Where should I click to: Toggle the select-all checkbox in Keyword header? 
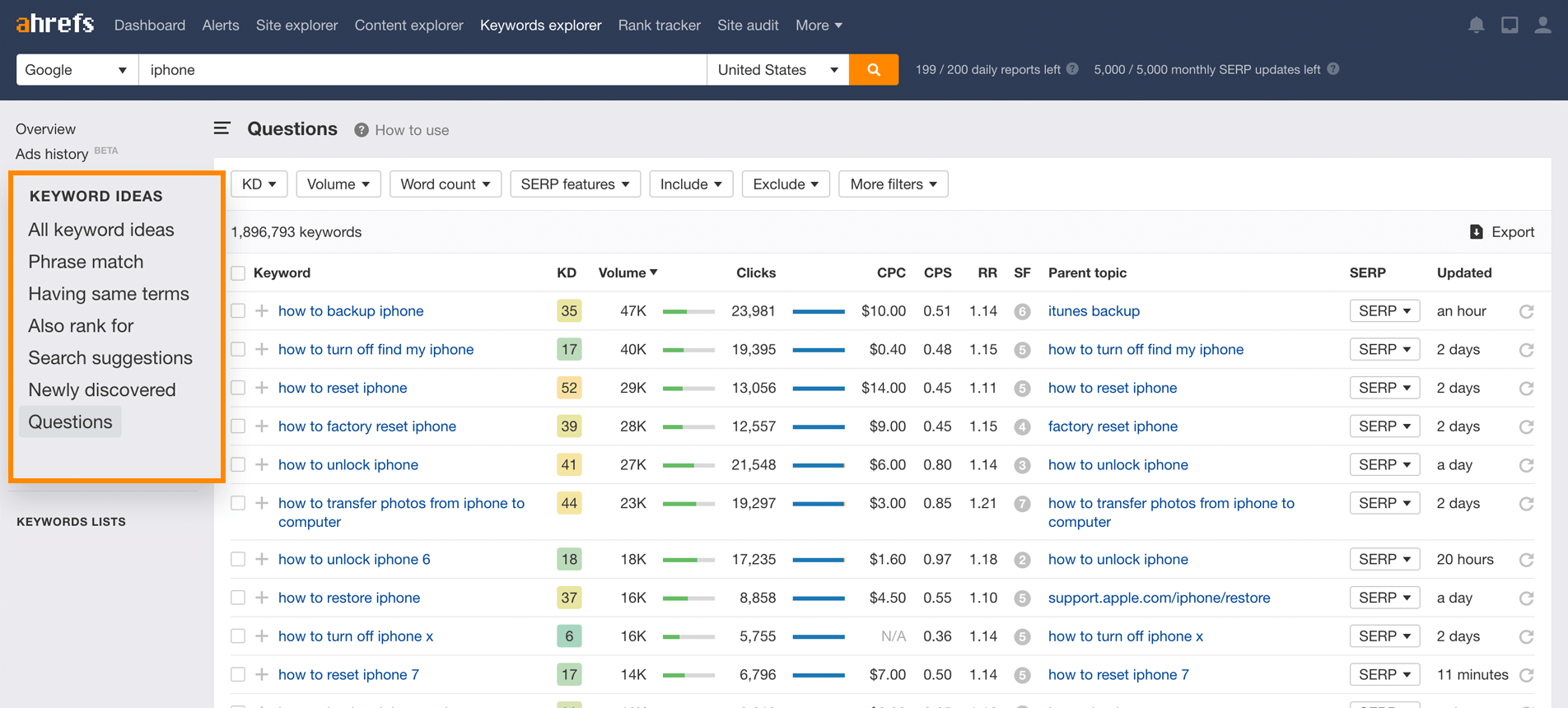point(238,273)
